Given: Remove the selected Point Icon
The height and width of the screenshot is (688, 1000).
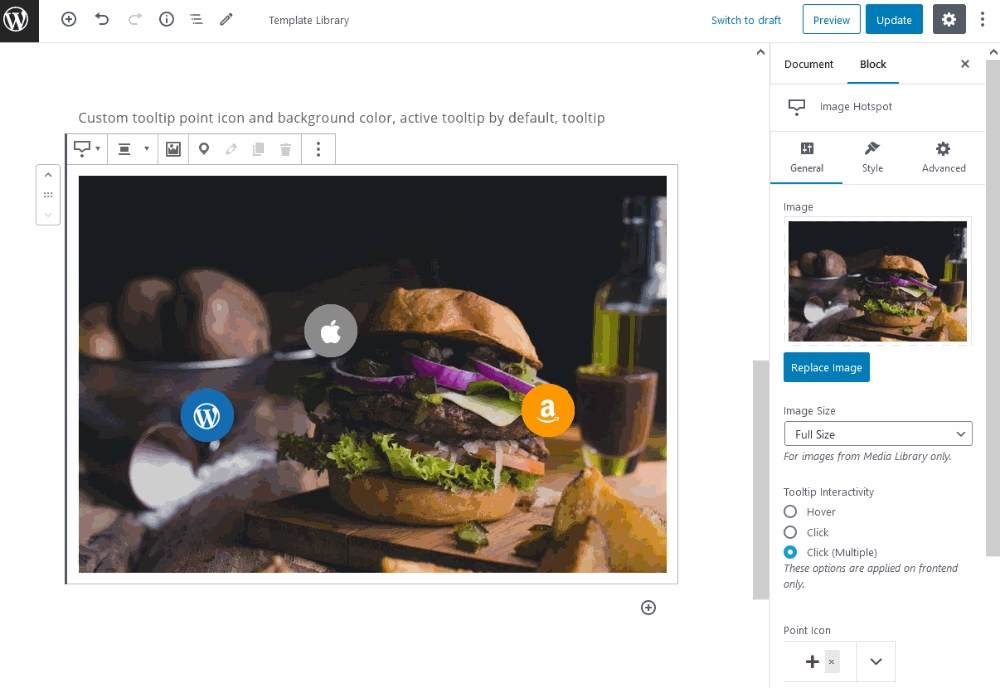Looking at the screenshot, I should [832, 662].
